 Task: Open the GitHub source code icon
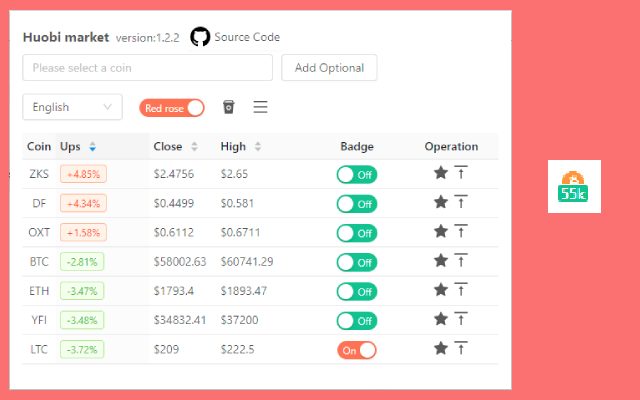click(x=200, y=37)
